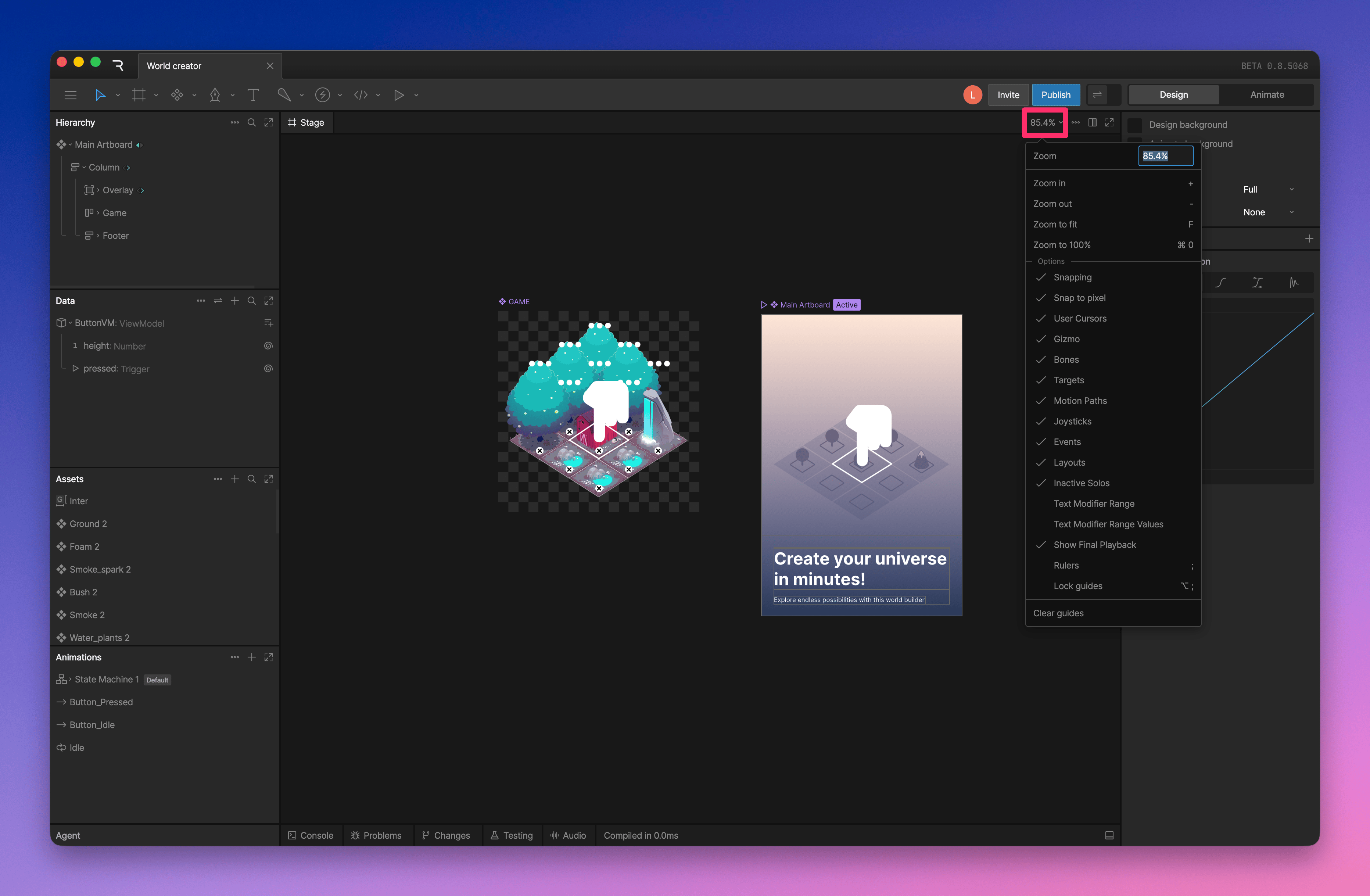Click the Data panel swap arrows icon

coord(218,301)
